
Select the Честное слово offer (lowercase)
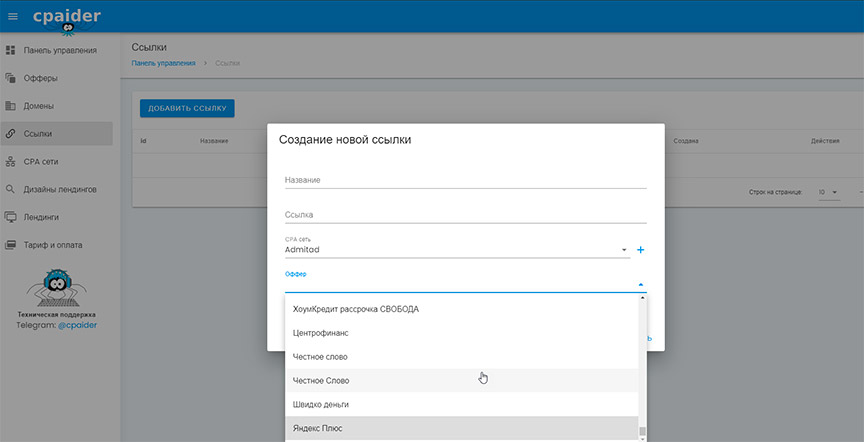point(462,357)
